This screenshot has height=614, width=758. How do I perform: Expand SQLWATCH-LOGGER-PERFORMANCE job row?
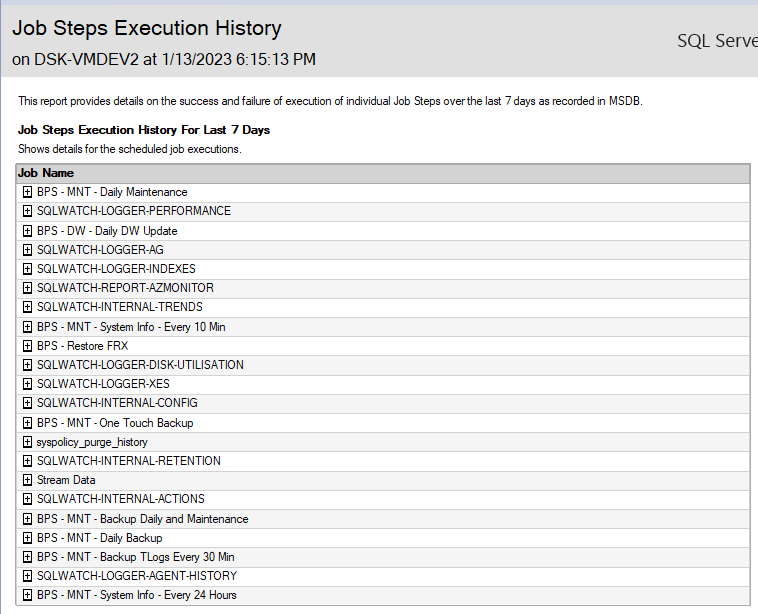pyautogui.click(x=28, y=211)
